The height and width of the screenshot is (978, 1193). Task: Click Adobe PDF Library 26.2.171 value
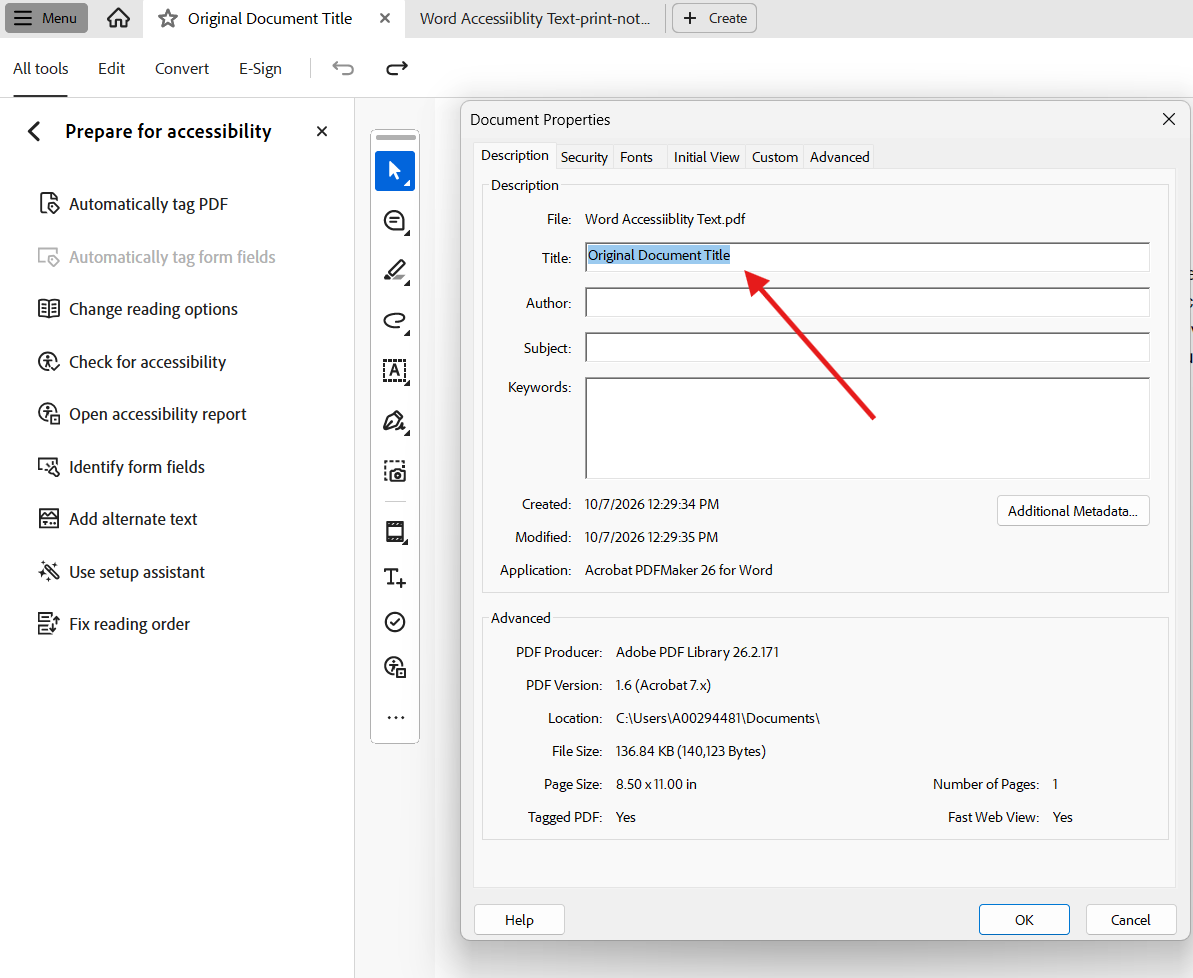(697, 652)
